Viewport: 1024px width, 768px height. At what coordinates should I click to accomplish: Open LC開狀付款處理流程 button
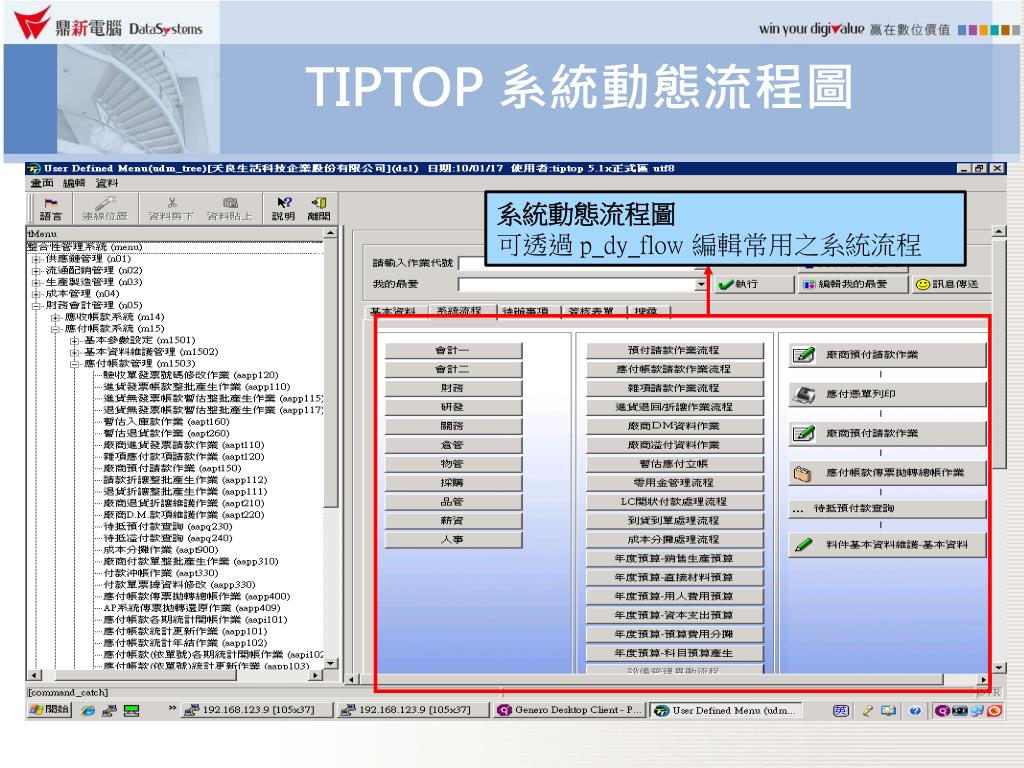click(x=675, y=502)
